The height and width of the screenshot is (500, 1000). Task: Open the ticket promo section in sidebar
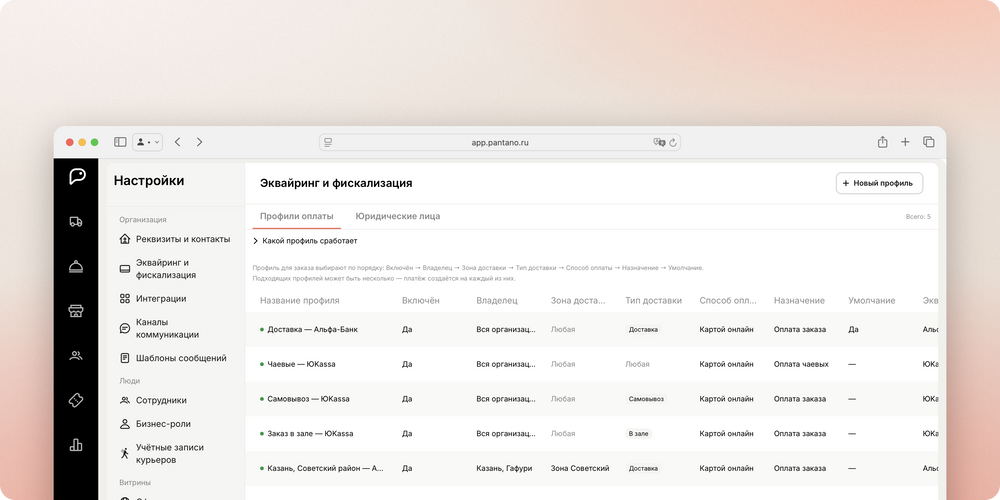pyautogui.click(x=76, y=401)
